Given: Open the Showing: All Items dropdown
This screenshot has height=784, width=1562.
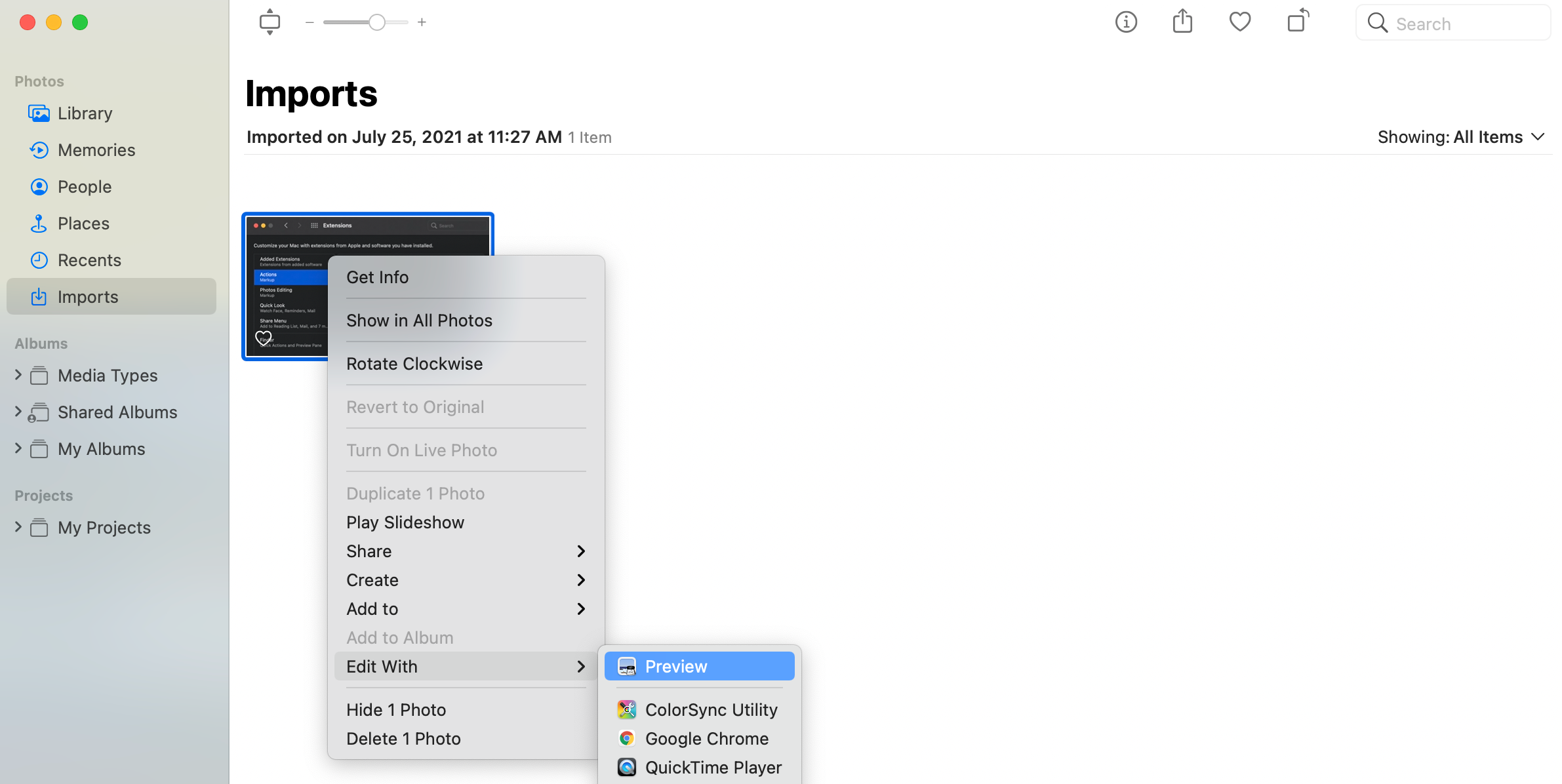Looking at the screenshot, I should click(1461, 137).
